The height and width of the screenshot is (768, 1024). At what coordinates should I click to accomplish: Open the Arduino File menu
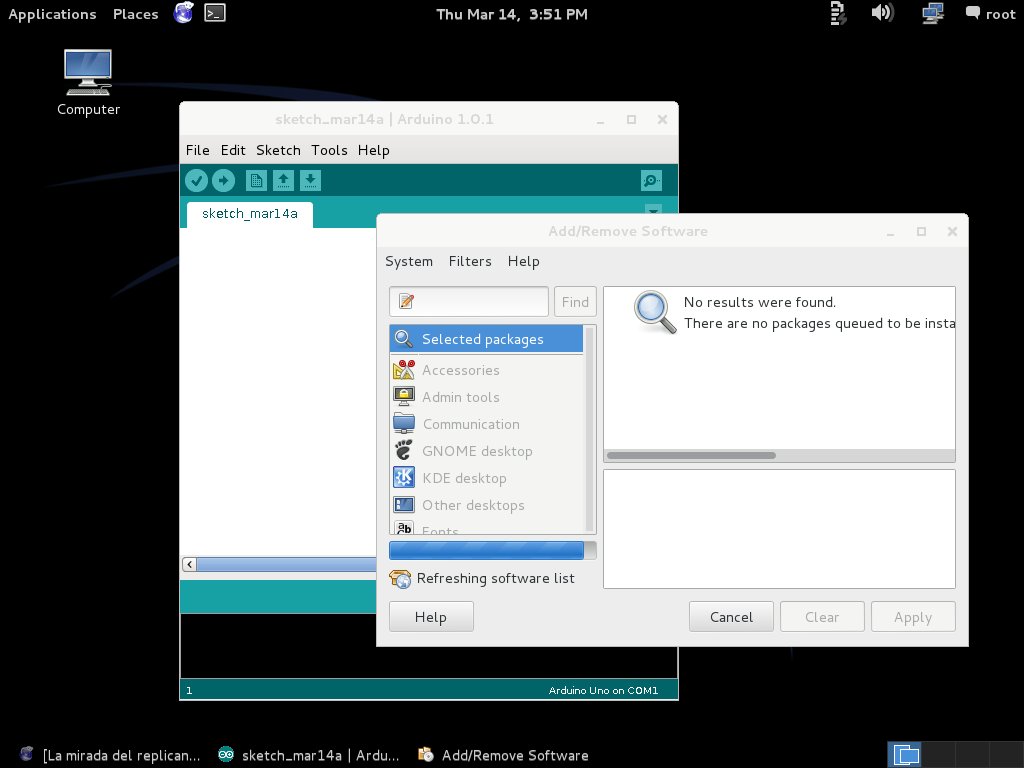[198, 150]
